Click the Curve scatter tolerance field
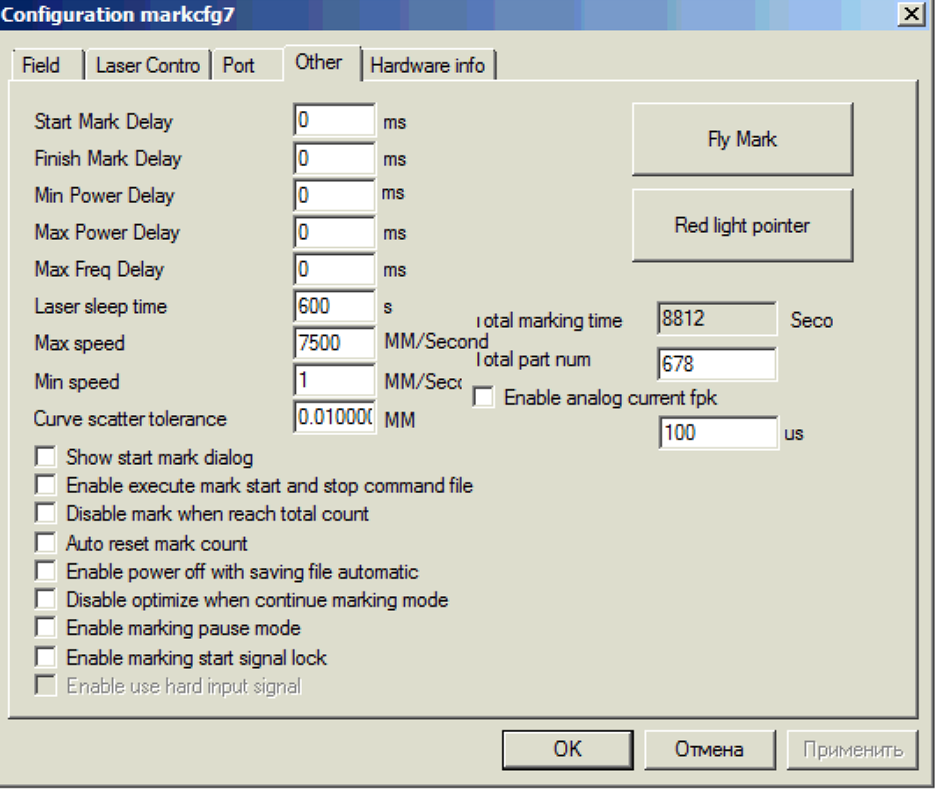 tap(334, 418)
